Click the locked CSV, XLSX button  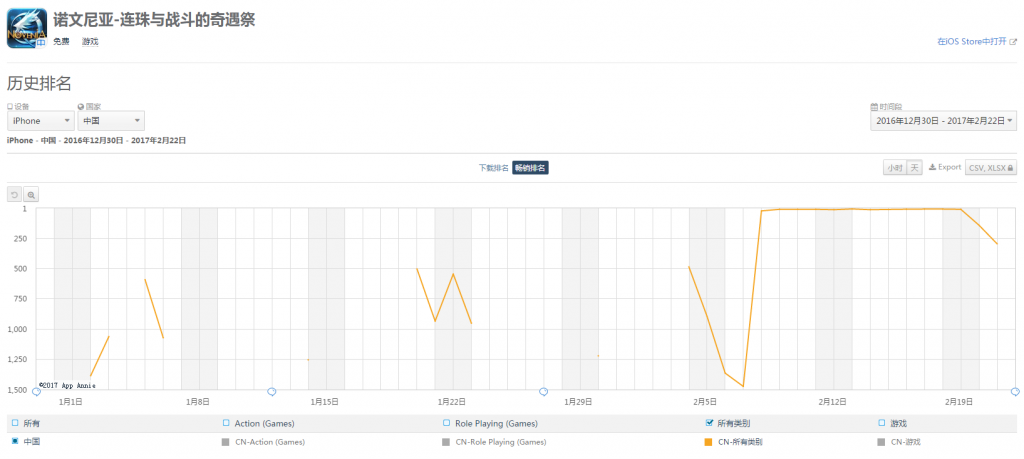(x=991, y=168)
